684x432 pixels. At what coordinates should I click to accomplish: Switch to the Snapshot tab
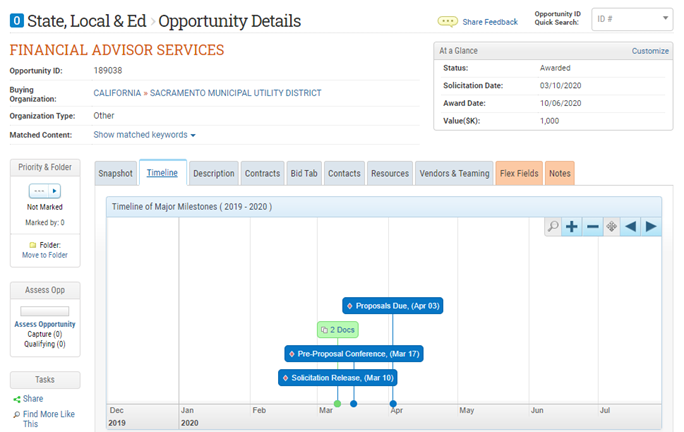point(116,173)
